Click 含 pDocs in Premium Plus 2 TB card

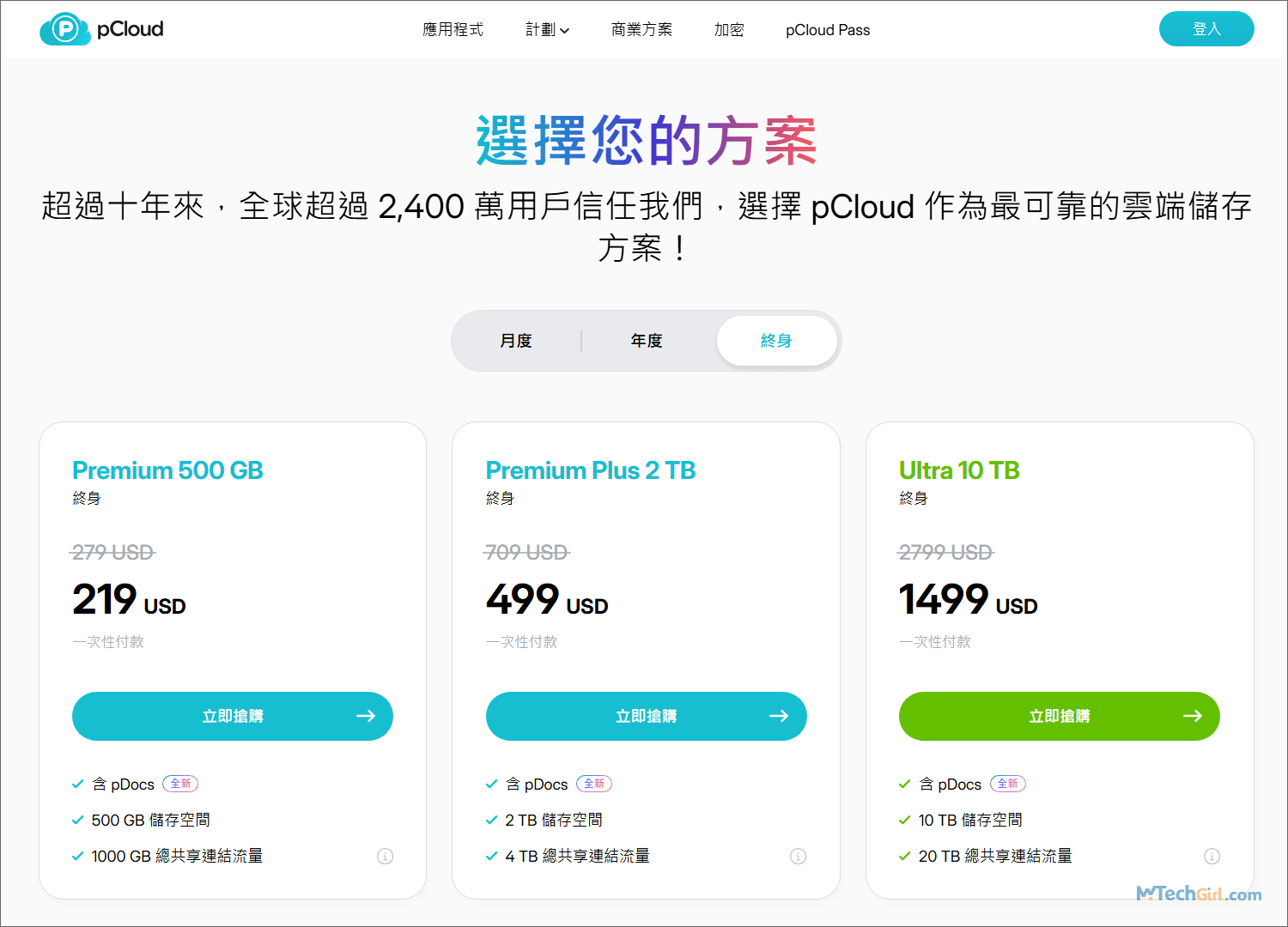tap(537, 785)
